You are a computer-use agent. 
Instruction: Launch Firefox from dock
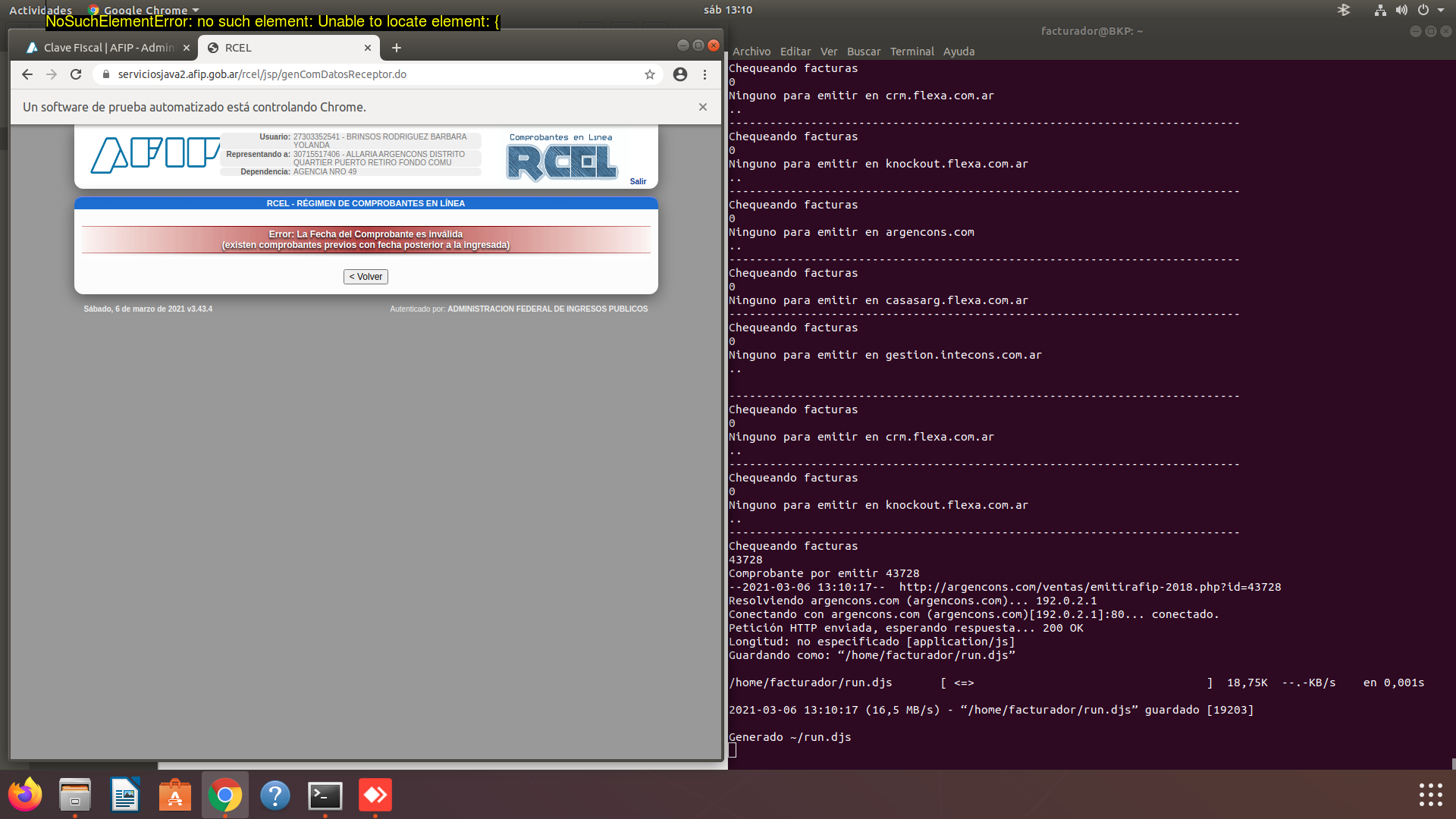[25, 795]
